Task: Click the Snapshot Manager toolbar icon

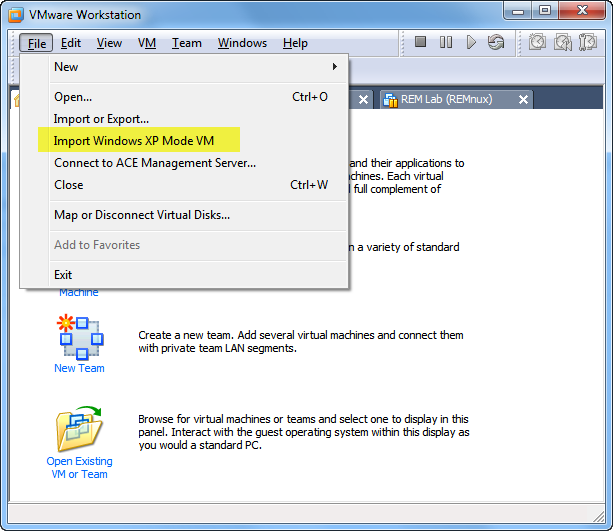Action: tap(588, 42)
